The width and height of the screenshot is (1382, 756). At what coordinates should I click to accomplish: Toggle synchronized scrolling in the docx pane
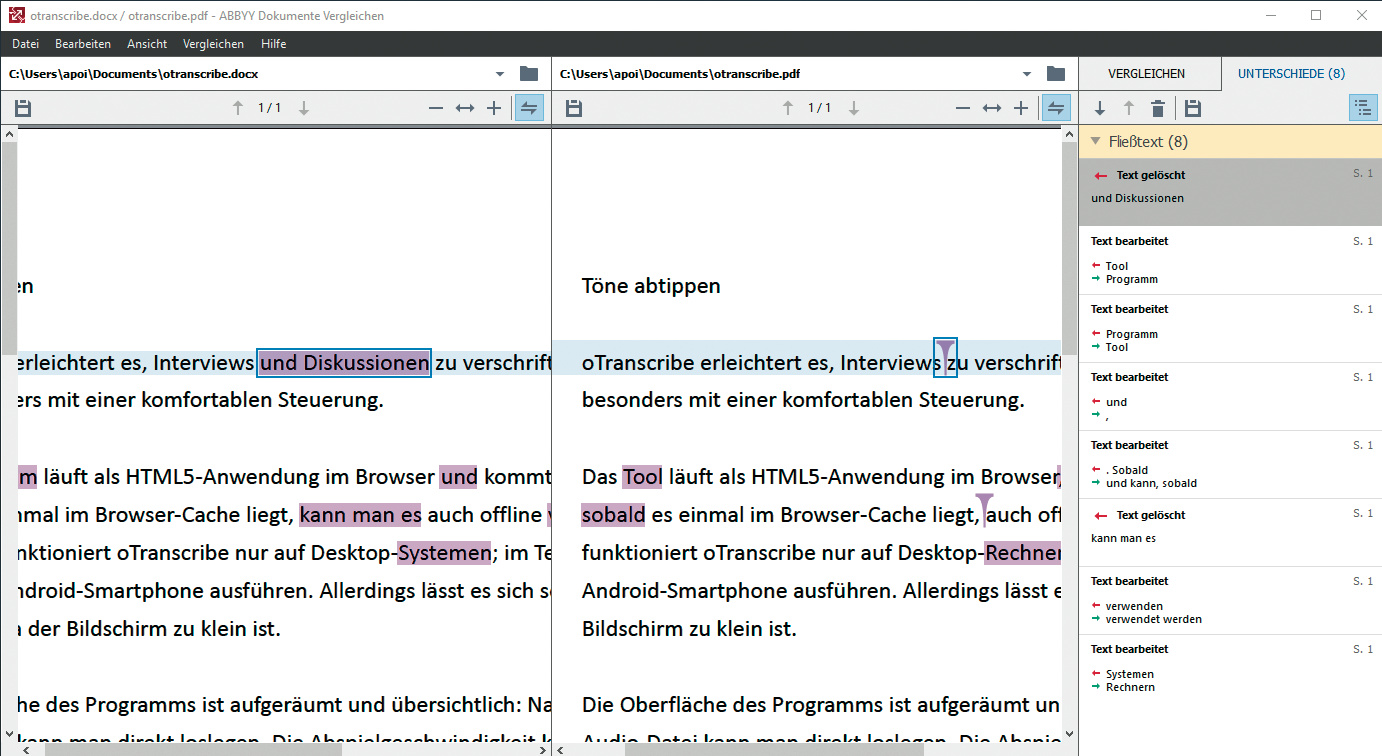[x=529, y=108]
